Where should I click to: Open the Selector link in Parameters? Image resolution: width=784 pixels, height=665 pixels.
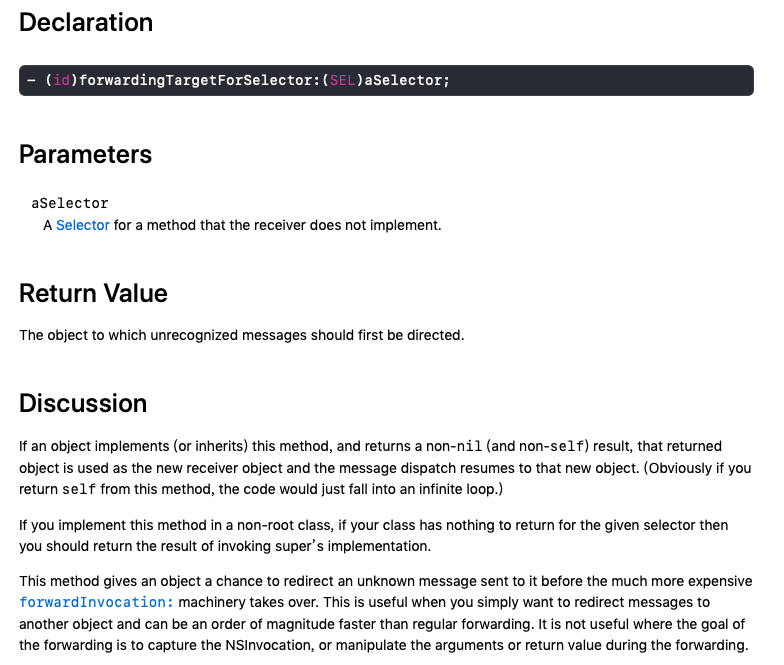82,226
